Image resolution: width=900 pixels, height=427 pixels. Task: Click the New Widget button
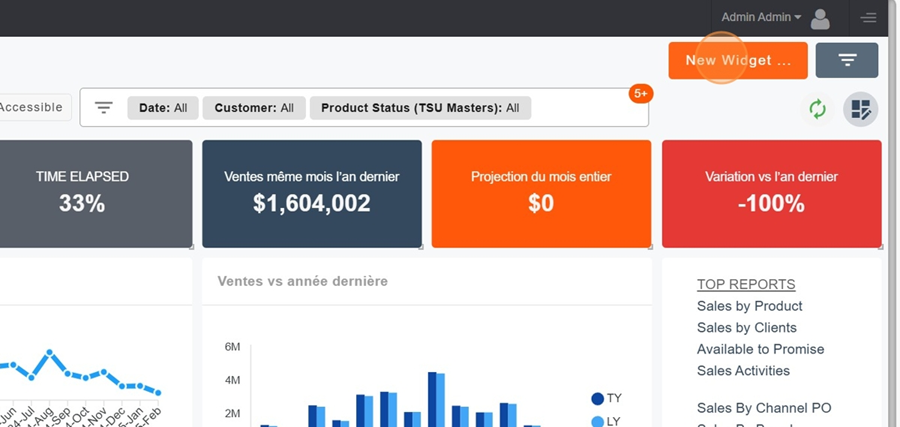click(x=737, y=60)
